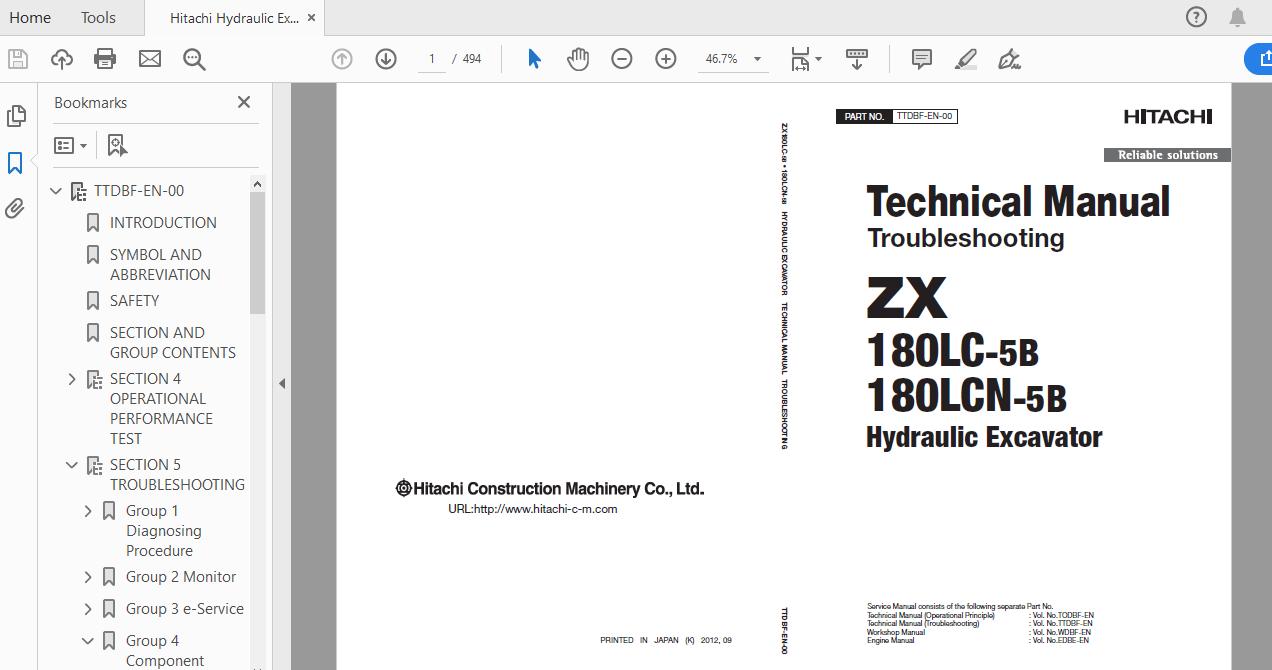Click the bookmarks panel scroll up arrow
The width and height of the screenshot is (1272, 670).
[x=257, y=184]
